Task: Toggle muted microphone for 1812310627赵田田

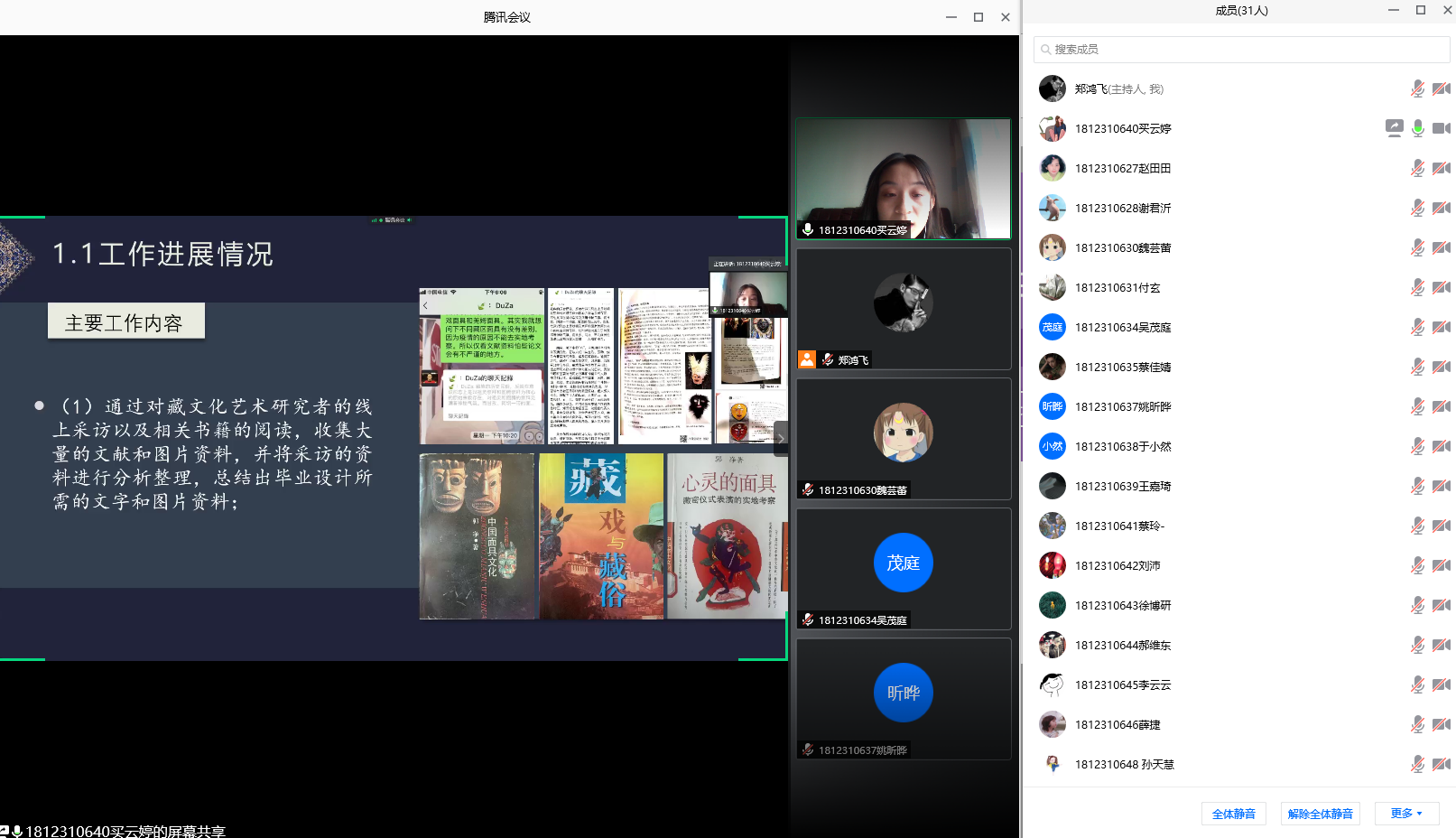Action: coord(1418,168)
